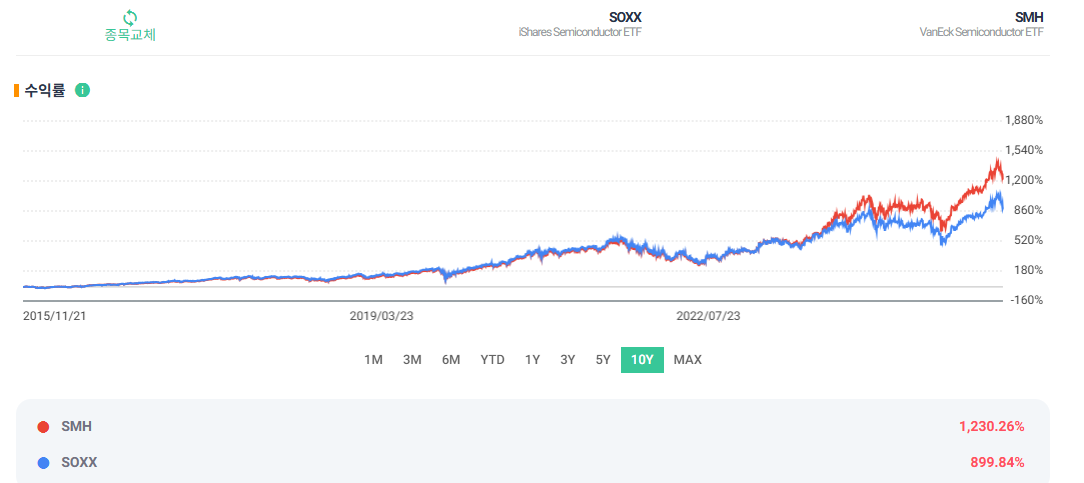The image size is (1084, 483).
Task: Click the red SMH legend dot
Action: click(44, 427)
